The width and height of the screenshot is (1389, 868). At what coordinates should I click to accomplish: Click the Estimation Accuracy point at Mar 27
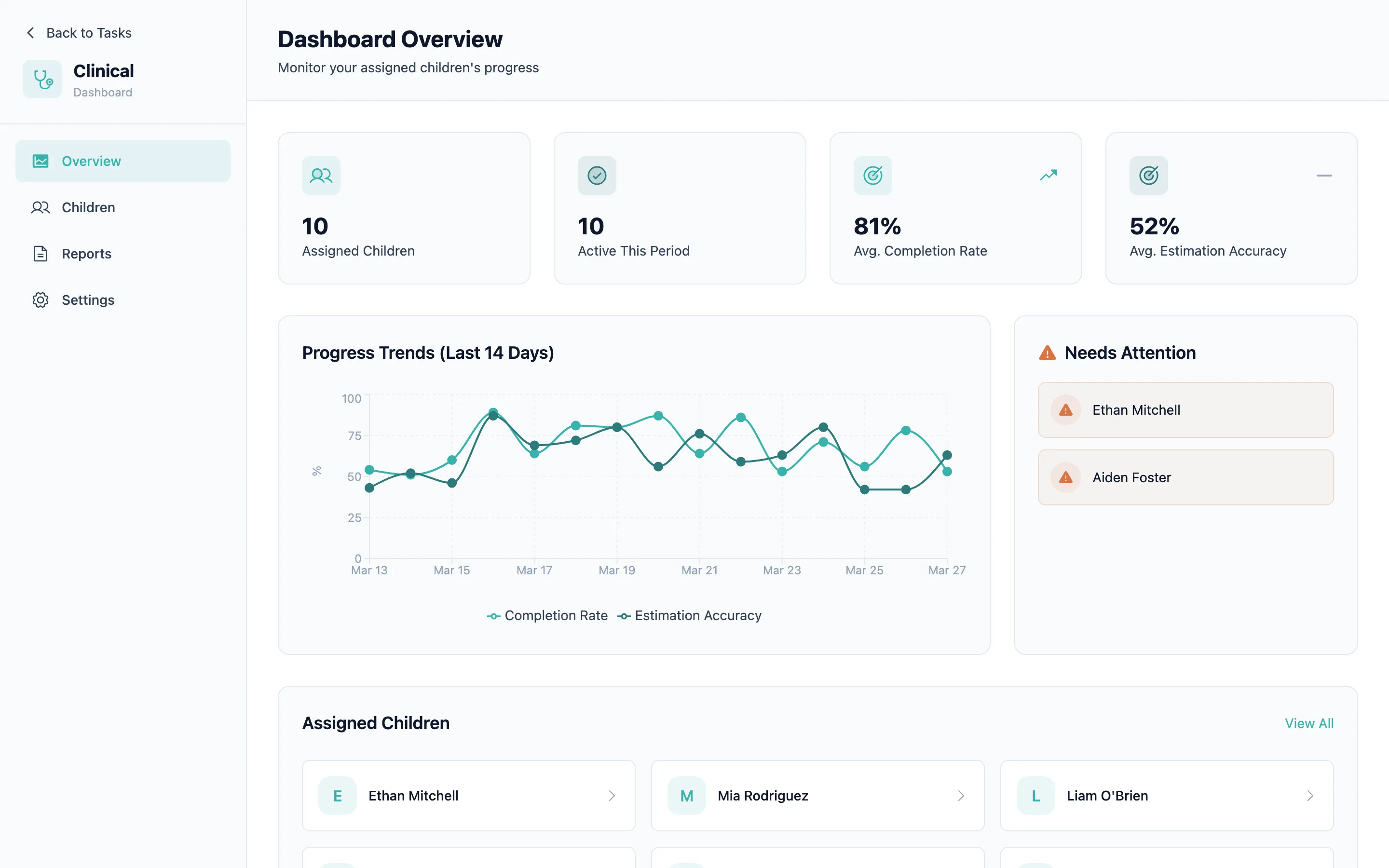tap(947, 455)
